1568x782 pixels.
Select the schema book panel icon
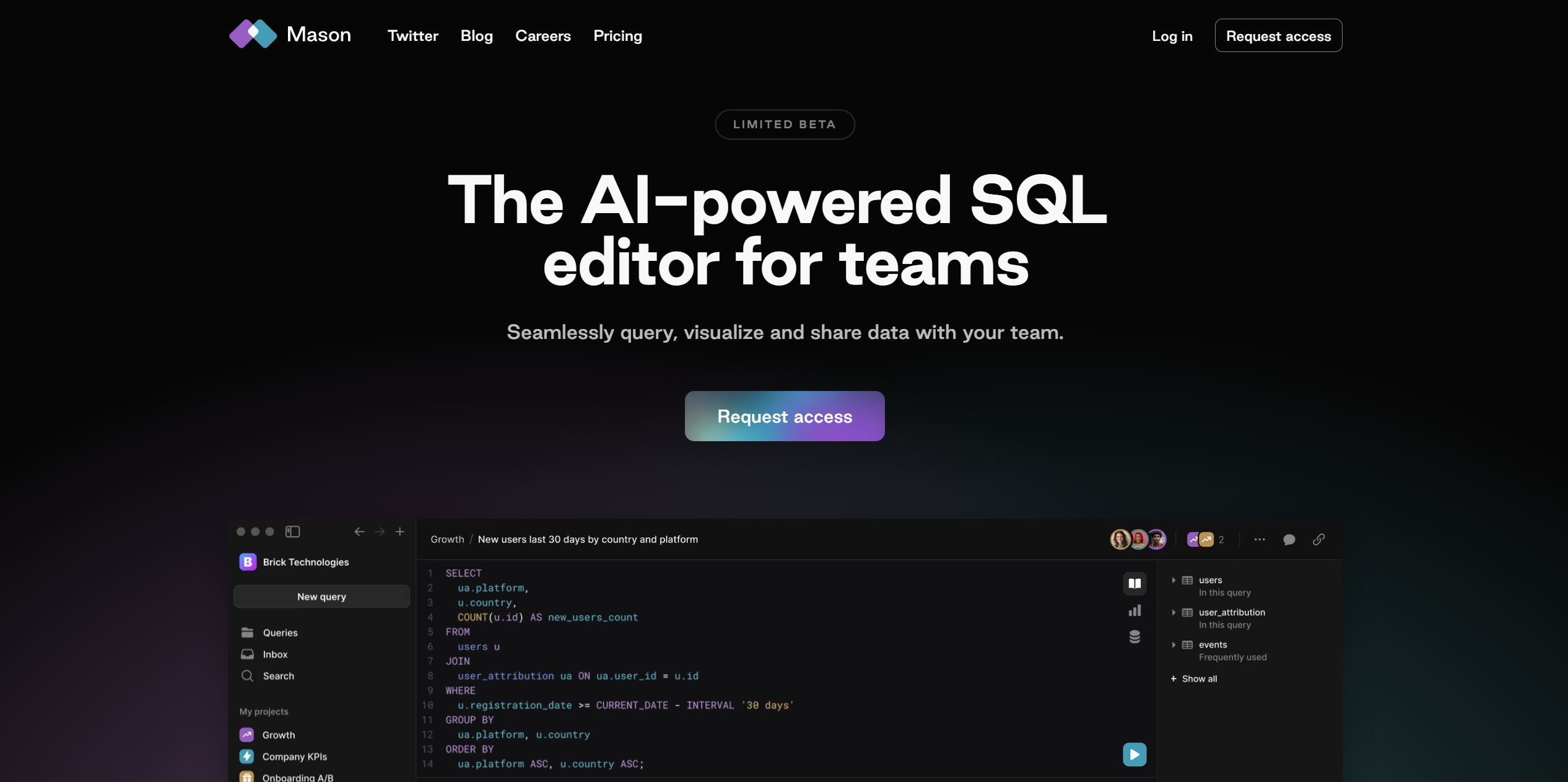coord(1135,584)
